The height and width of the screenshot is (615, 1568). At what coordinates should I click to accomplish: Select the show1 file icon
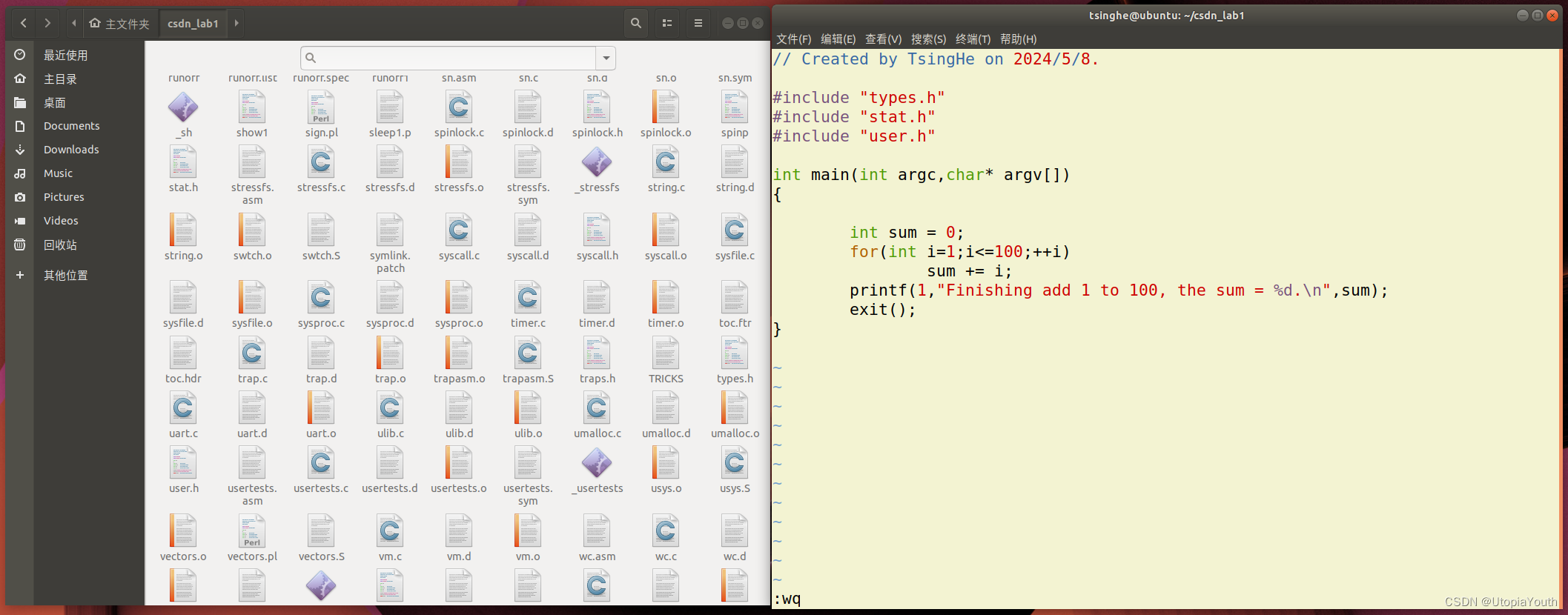click(252, 108)
